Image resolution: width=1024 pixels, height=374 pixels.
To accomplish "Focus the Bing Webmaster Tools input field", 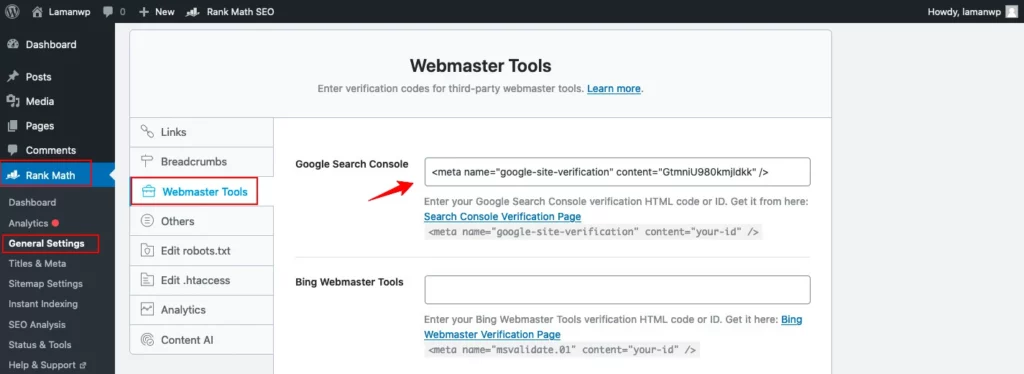I will 617,290.
